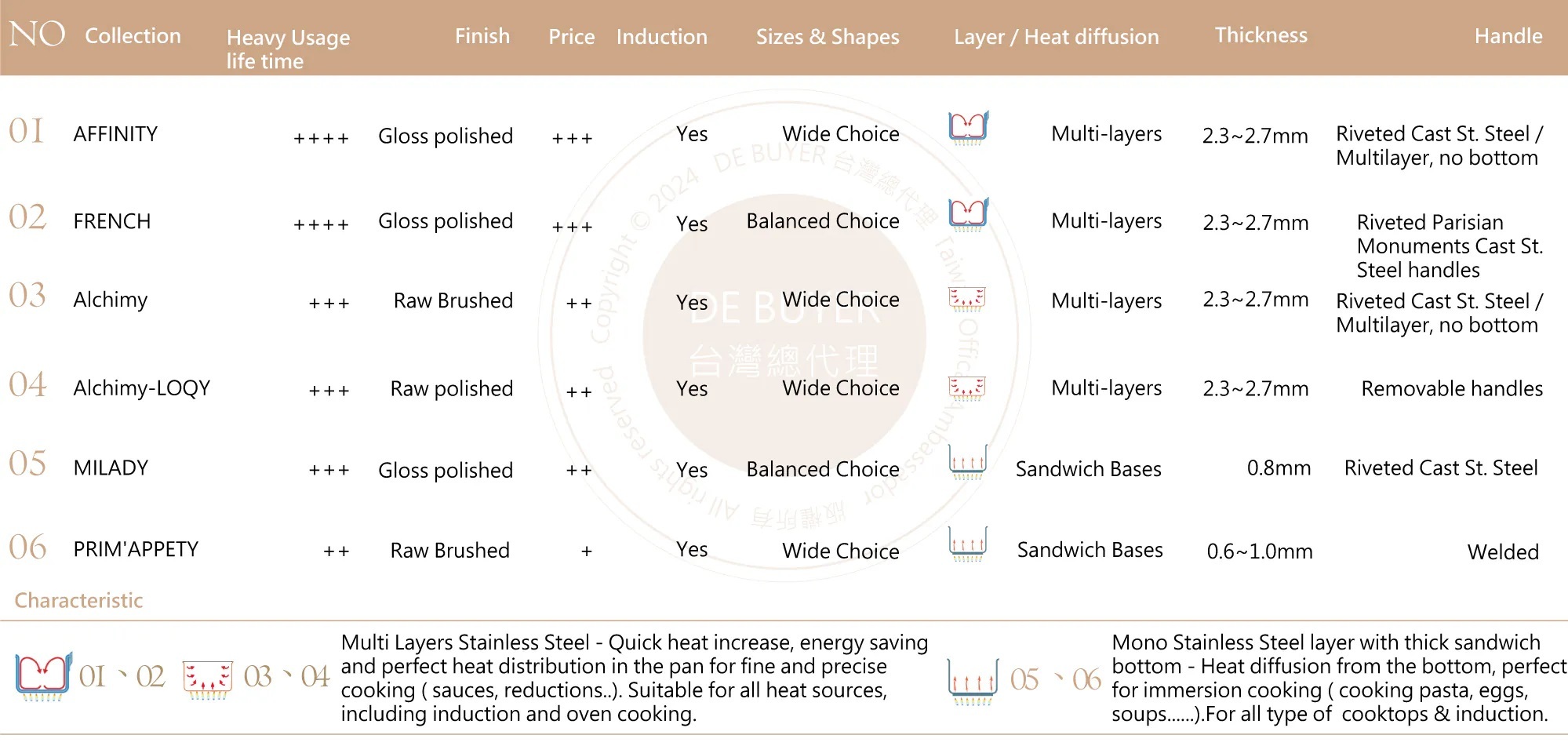Click the 0.8mm thickness value

[x=1279, y=468]
